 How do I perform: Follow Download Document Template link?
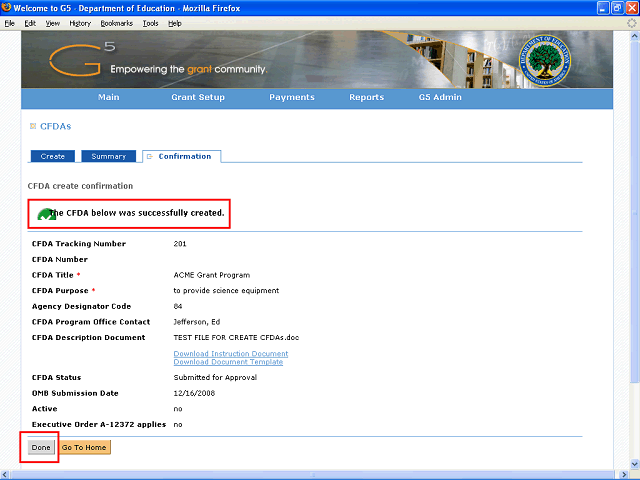click(x=228, y=362)
